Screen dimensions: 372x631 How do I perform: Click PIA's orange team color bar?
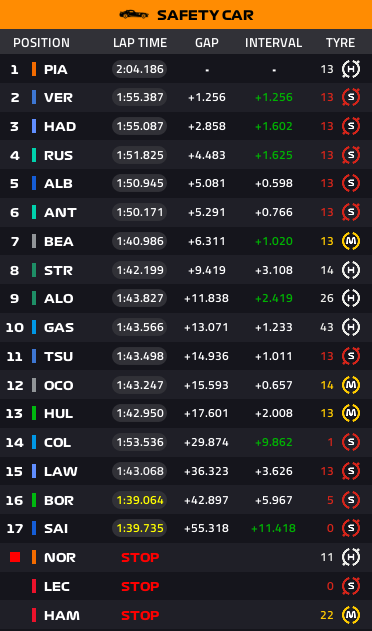point(34,69)
